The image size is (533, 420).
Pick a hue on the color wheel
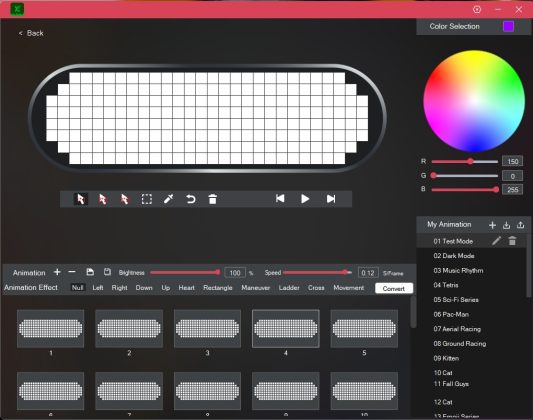pos(474,101)
